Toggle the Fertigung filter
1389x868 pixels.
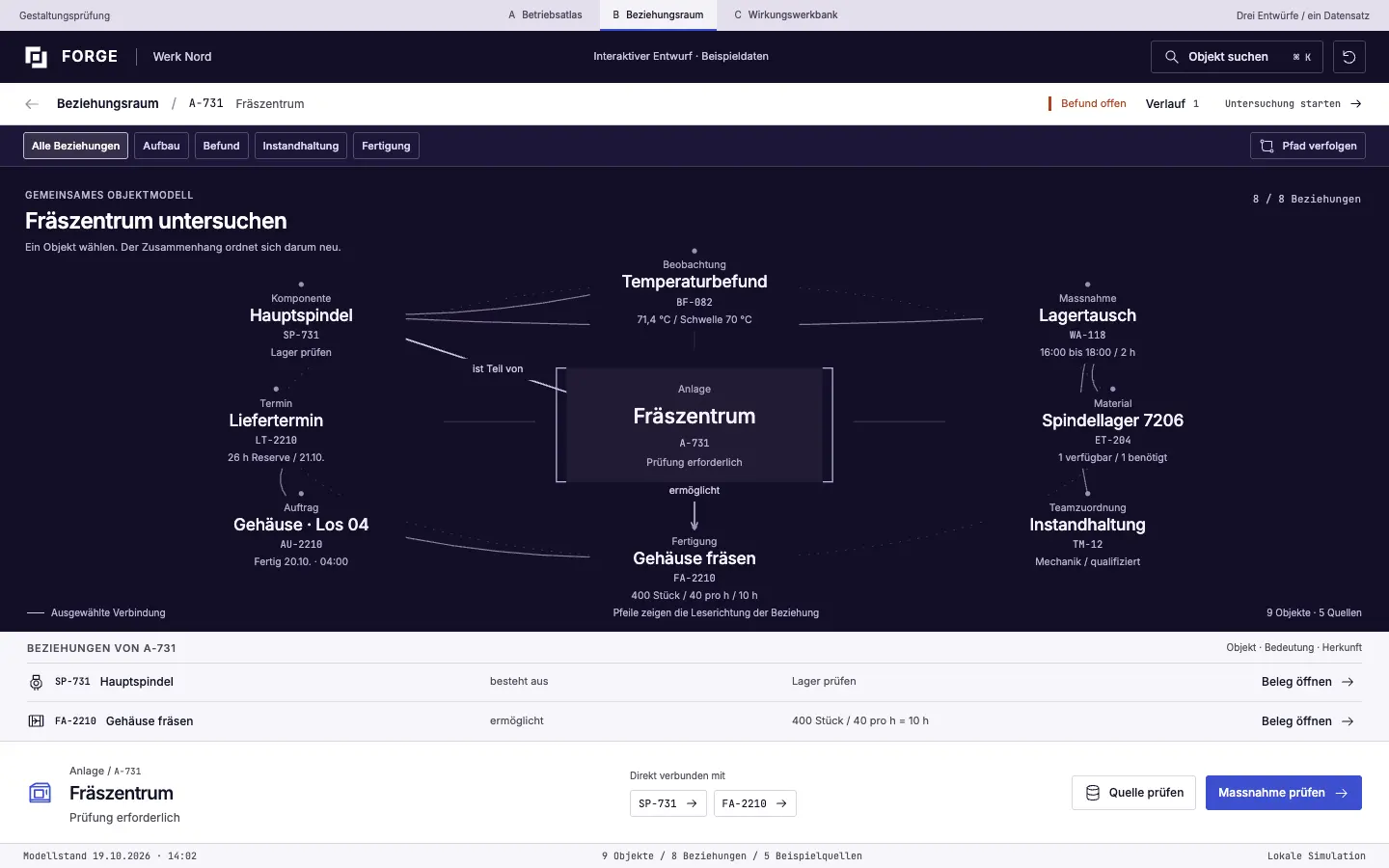[x=386, y=146]
